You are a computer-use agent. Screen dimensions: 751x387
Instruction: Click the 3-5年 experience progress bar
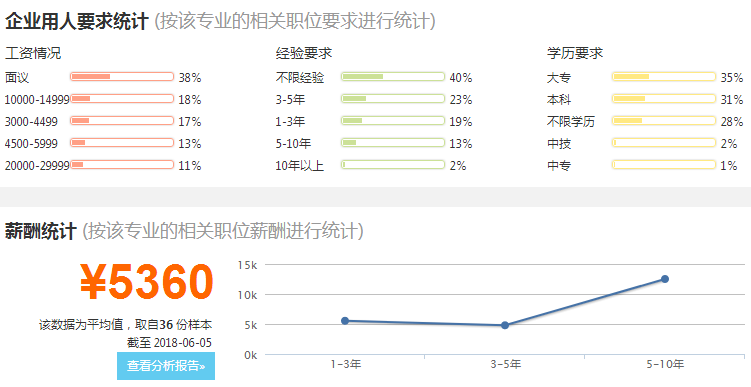coord(393,99)
